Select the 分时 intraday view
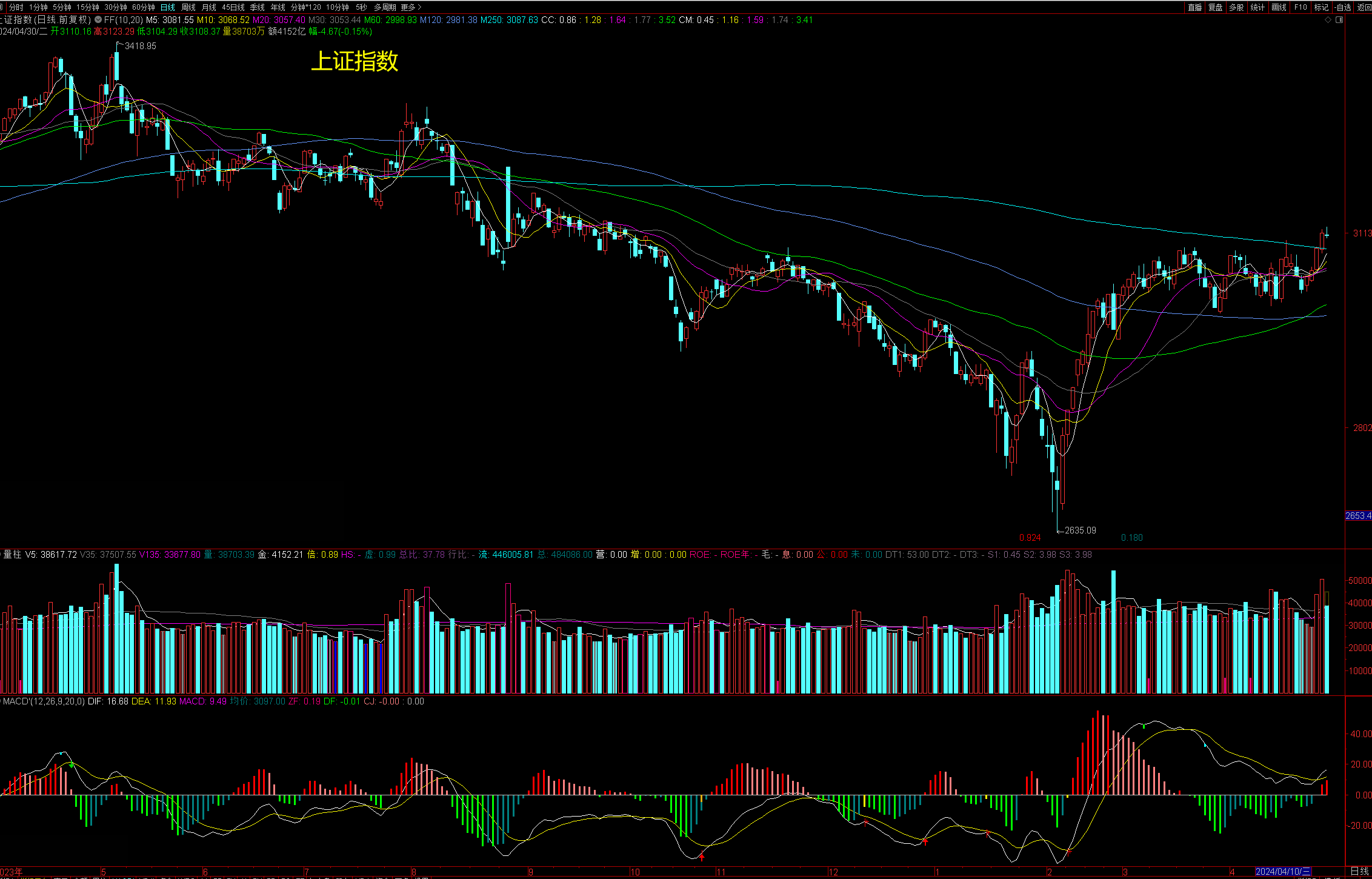 16,7
